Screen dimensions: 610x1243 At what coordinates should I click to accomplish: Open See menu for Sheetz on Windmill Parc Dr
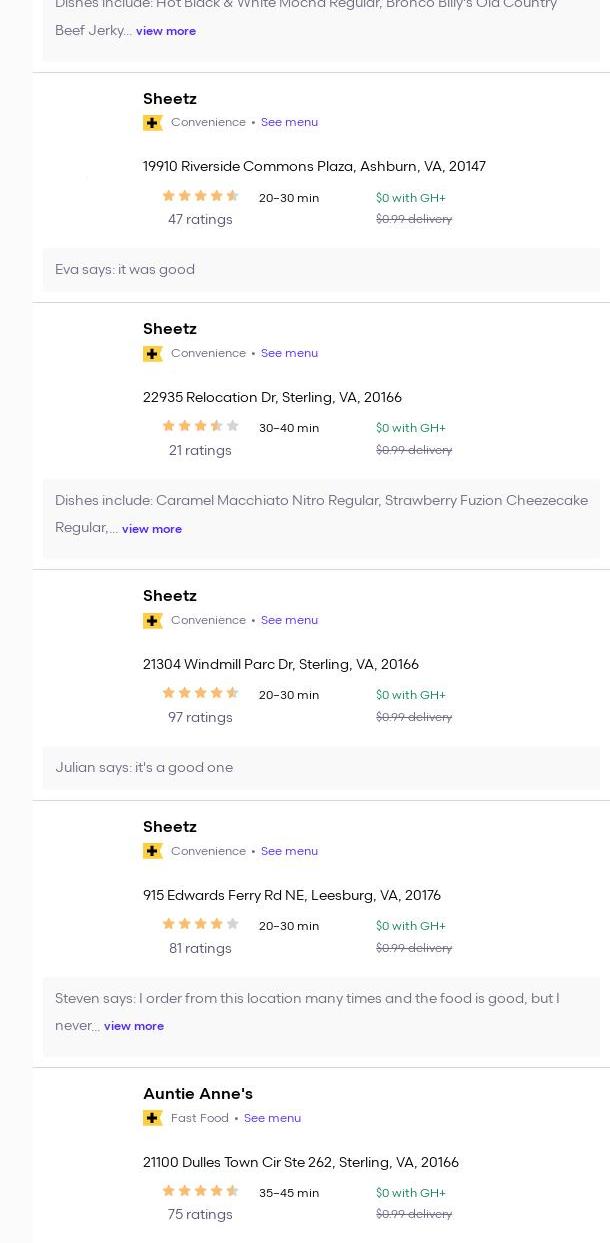pyautogui.click(x=289, y=621)
